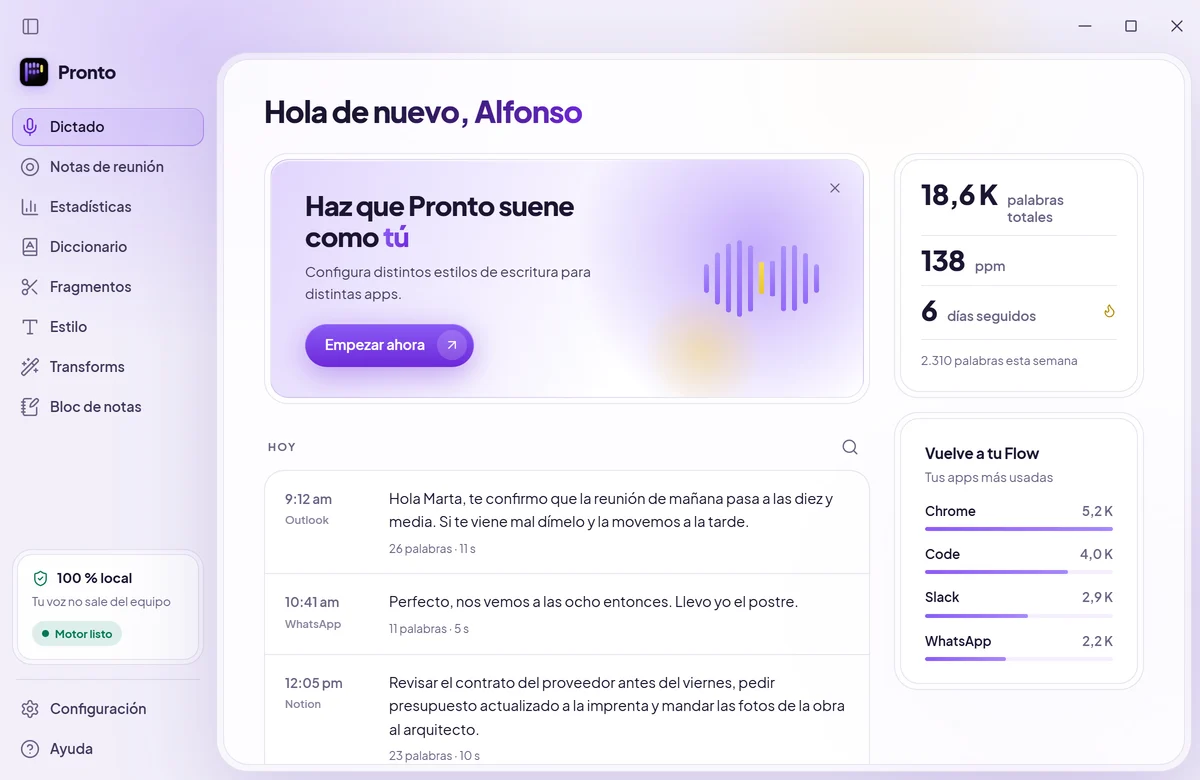Open Transforms from the sidebar
1200x780 pixels.
pos(108,367)
